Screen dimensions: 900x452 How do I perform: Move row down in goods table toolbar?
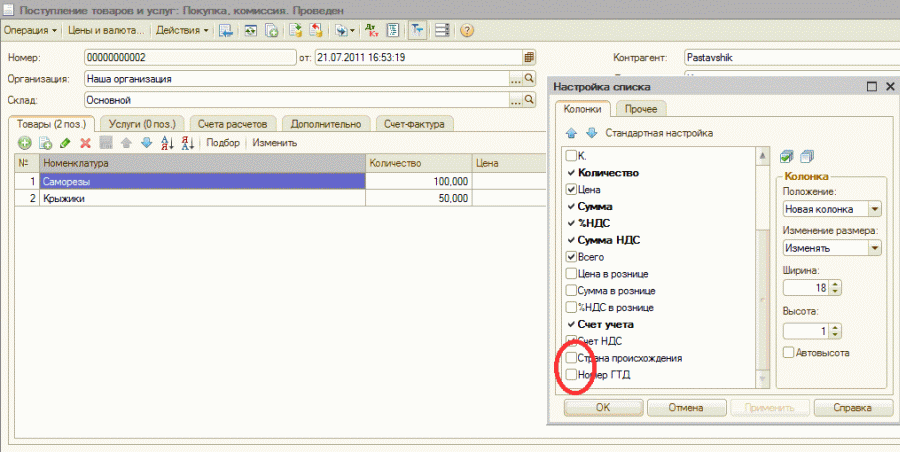coord(146,143)
